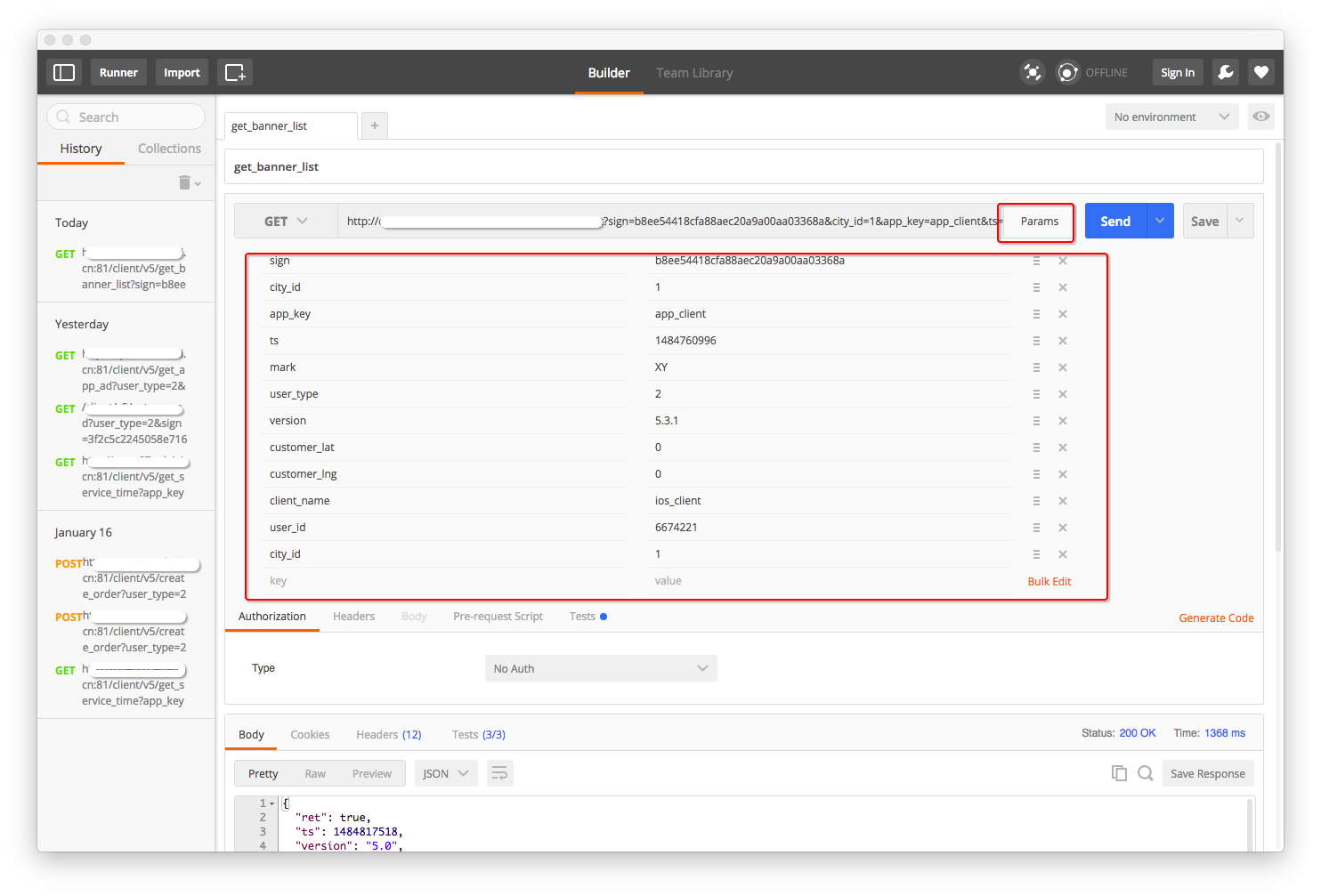Image resolution: width=1321 pixels, height=896 pixels.
Task: Collapse JSON at line 1 arrow
Action: (x=271, y=803)
